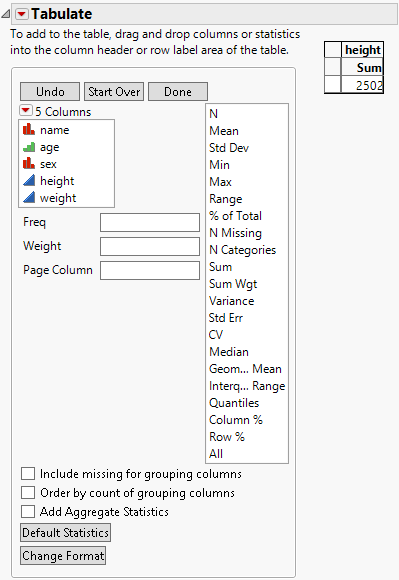
Task: Select the Column % statistic
Action: 236,420
